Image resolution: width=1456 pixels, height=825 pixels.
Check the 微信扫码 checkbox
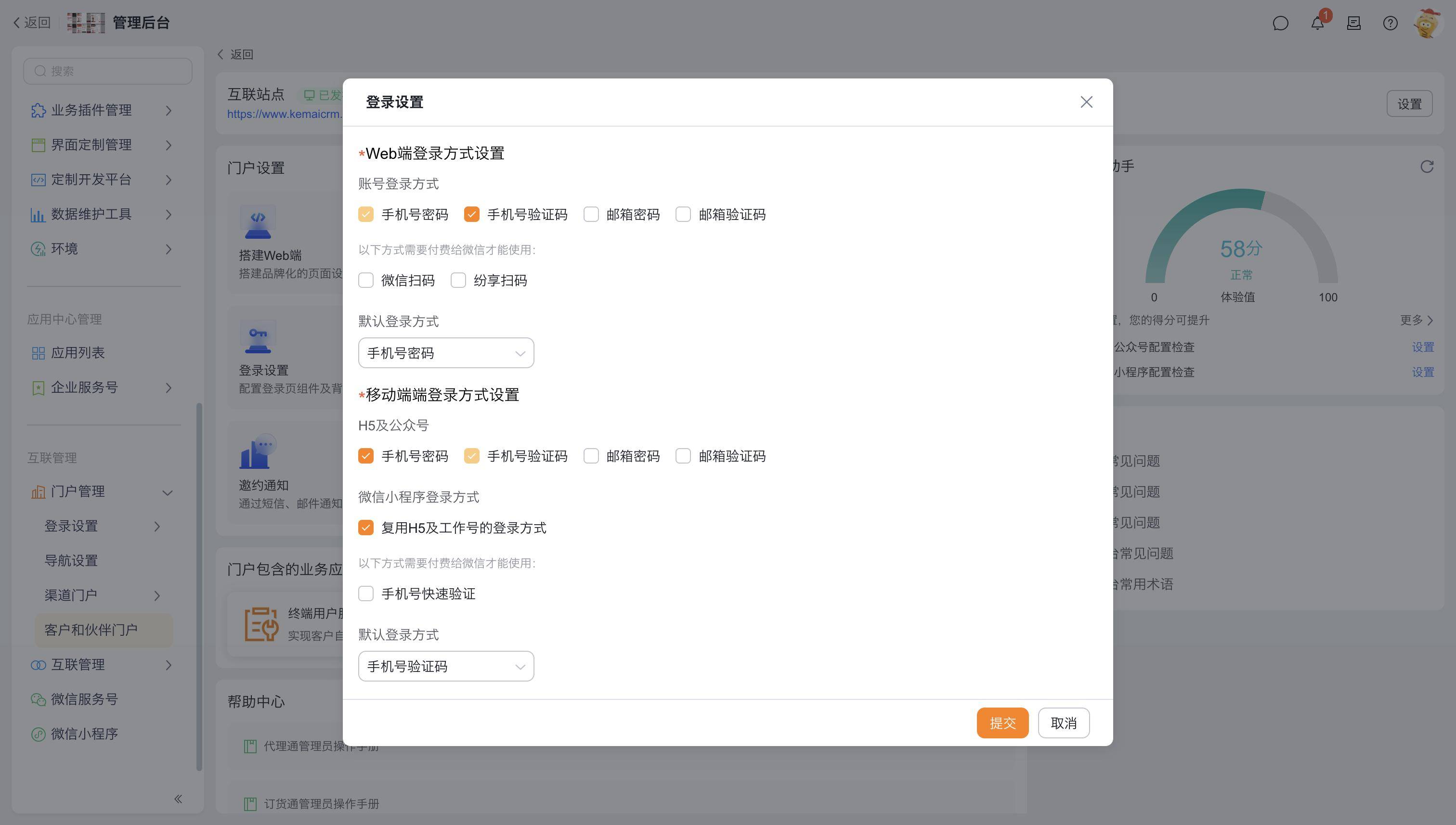point(366,281)
